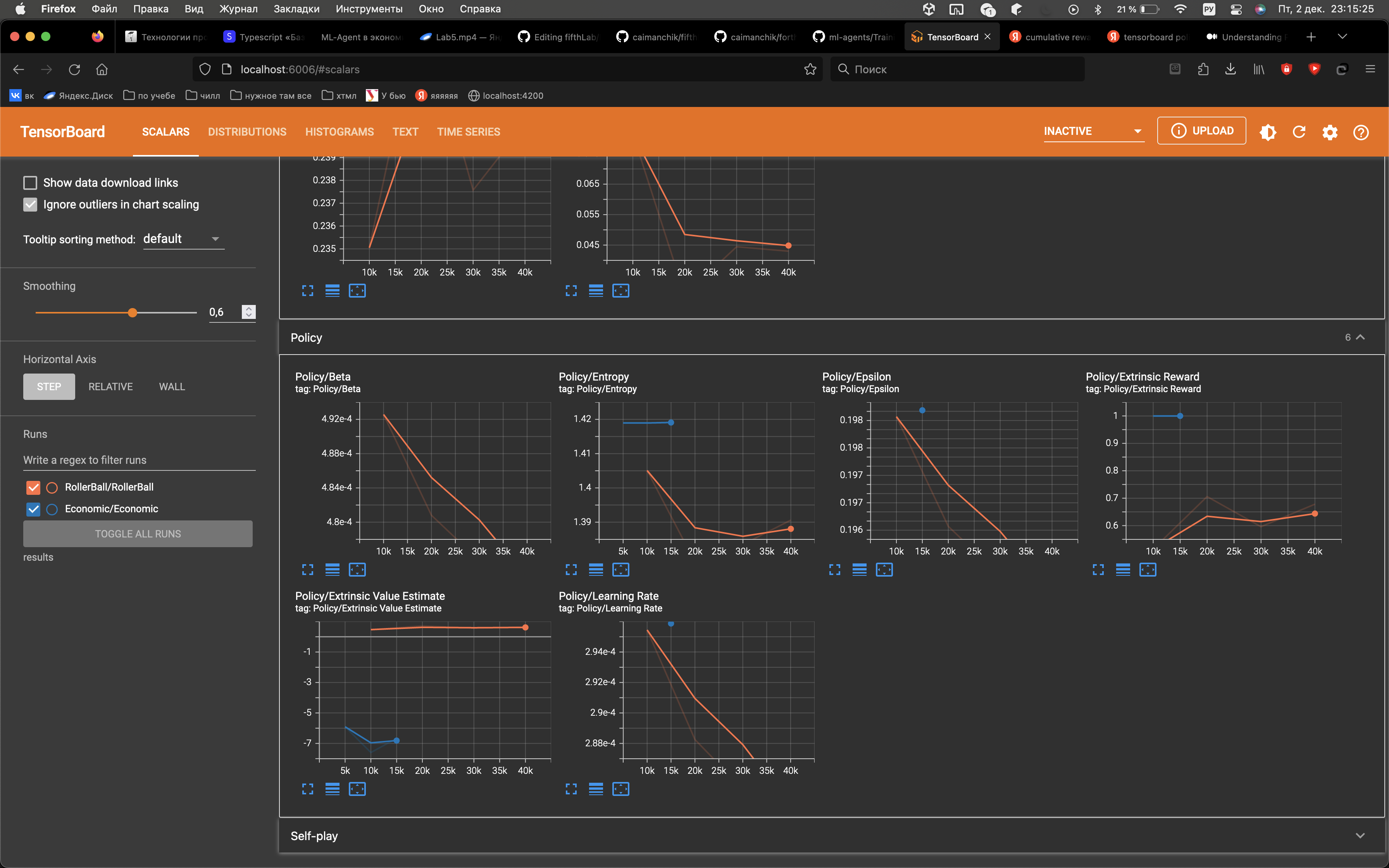
Task: Open the Tooltip sorting method dropdown
Action: pos(183,239)
